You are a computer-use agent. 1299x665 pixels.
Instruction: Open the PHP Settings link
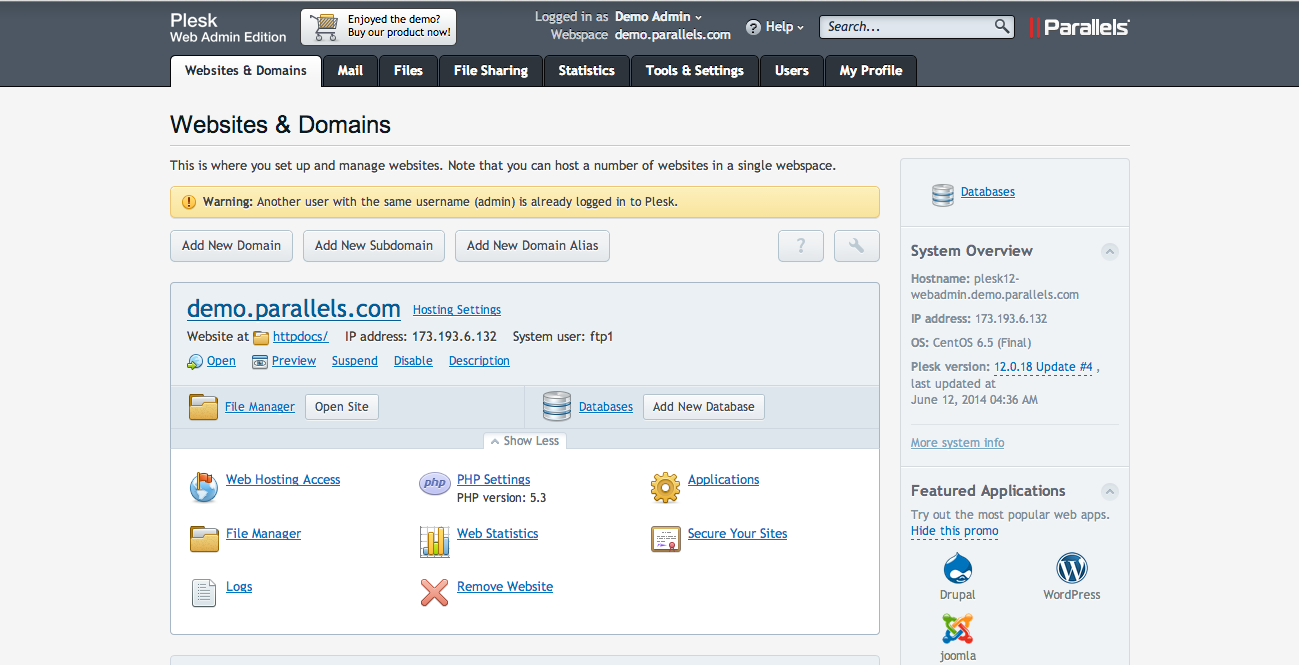point(494,480)
